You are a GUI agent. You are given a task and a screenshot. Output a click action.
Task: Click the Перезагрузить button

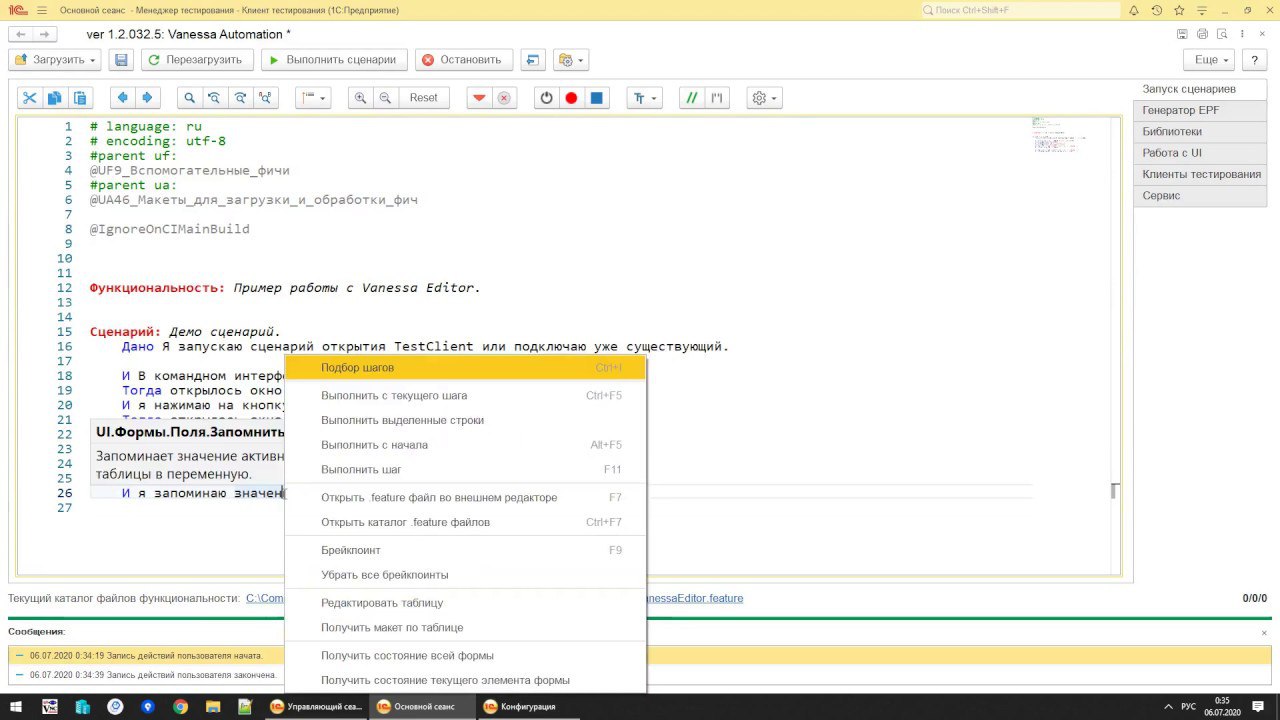tap(196, 60)
